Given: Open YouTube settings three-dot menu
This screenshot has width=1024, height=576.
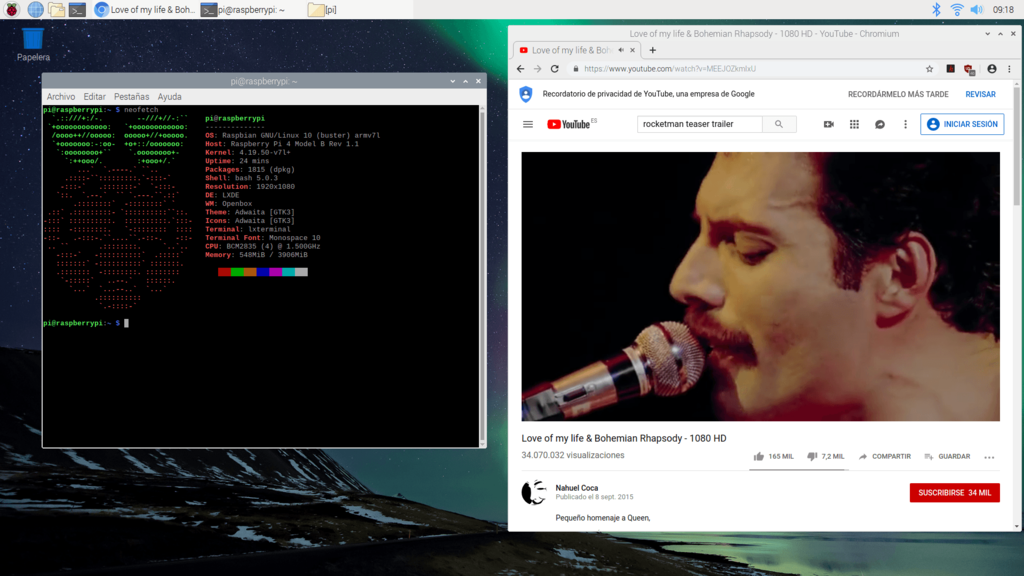Looking at the screenshot, I should coord(905,125).
